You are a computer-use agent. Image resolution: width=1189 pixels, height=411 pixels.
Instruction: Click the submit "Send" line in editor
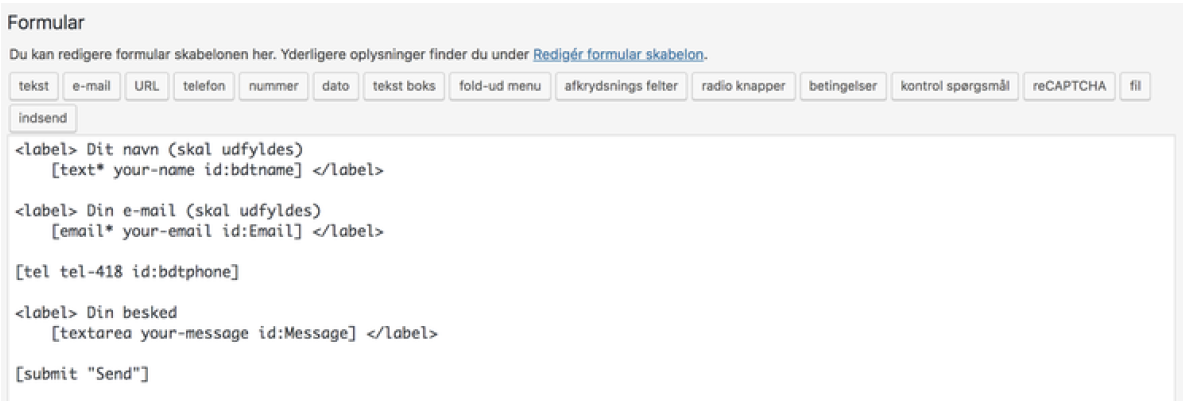tap(82, 373)
